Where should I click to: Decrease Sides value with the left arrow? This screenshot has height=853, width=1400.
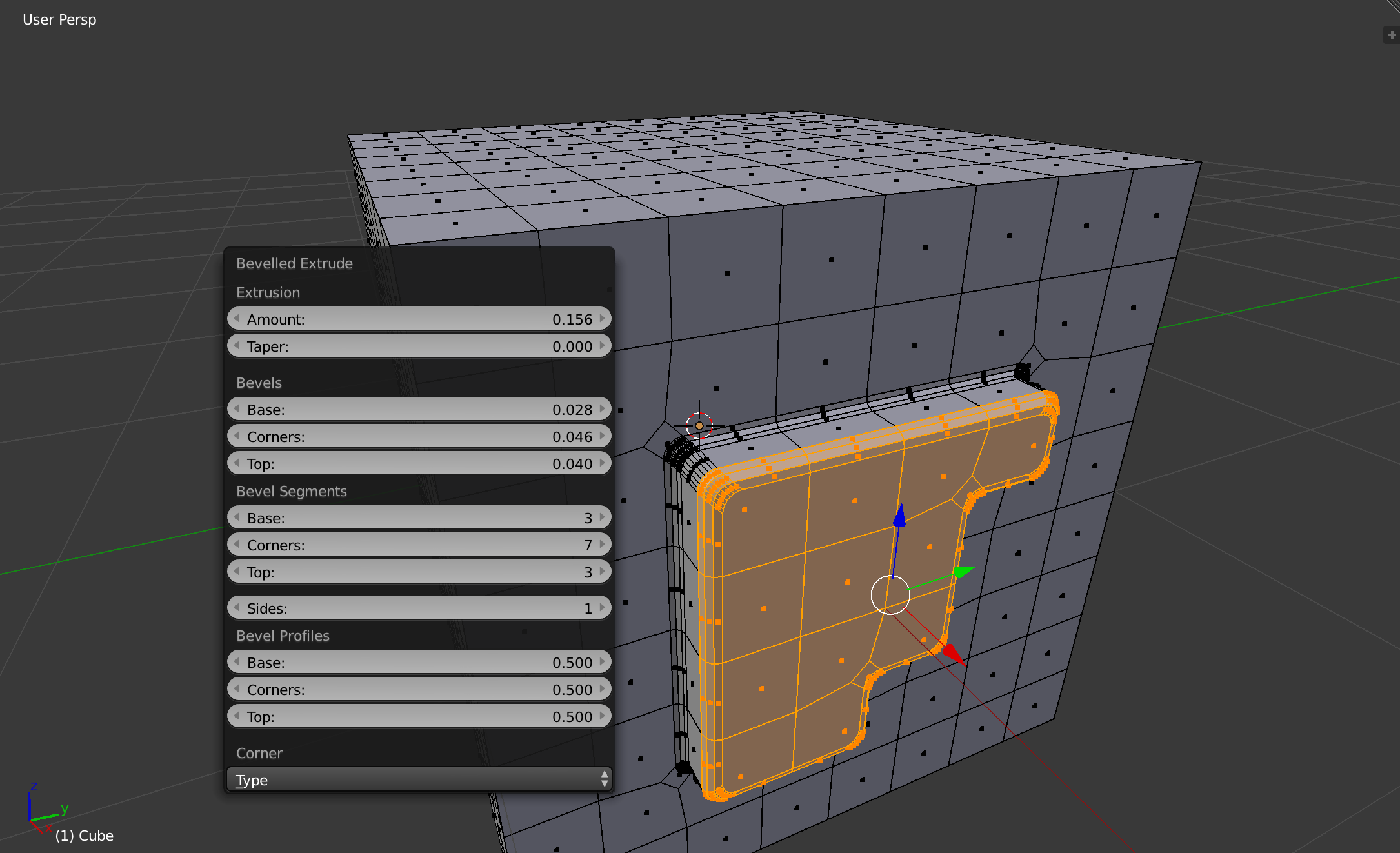click(236, 608)
